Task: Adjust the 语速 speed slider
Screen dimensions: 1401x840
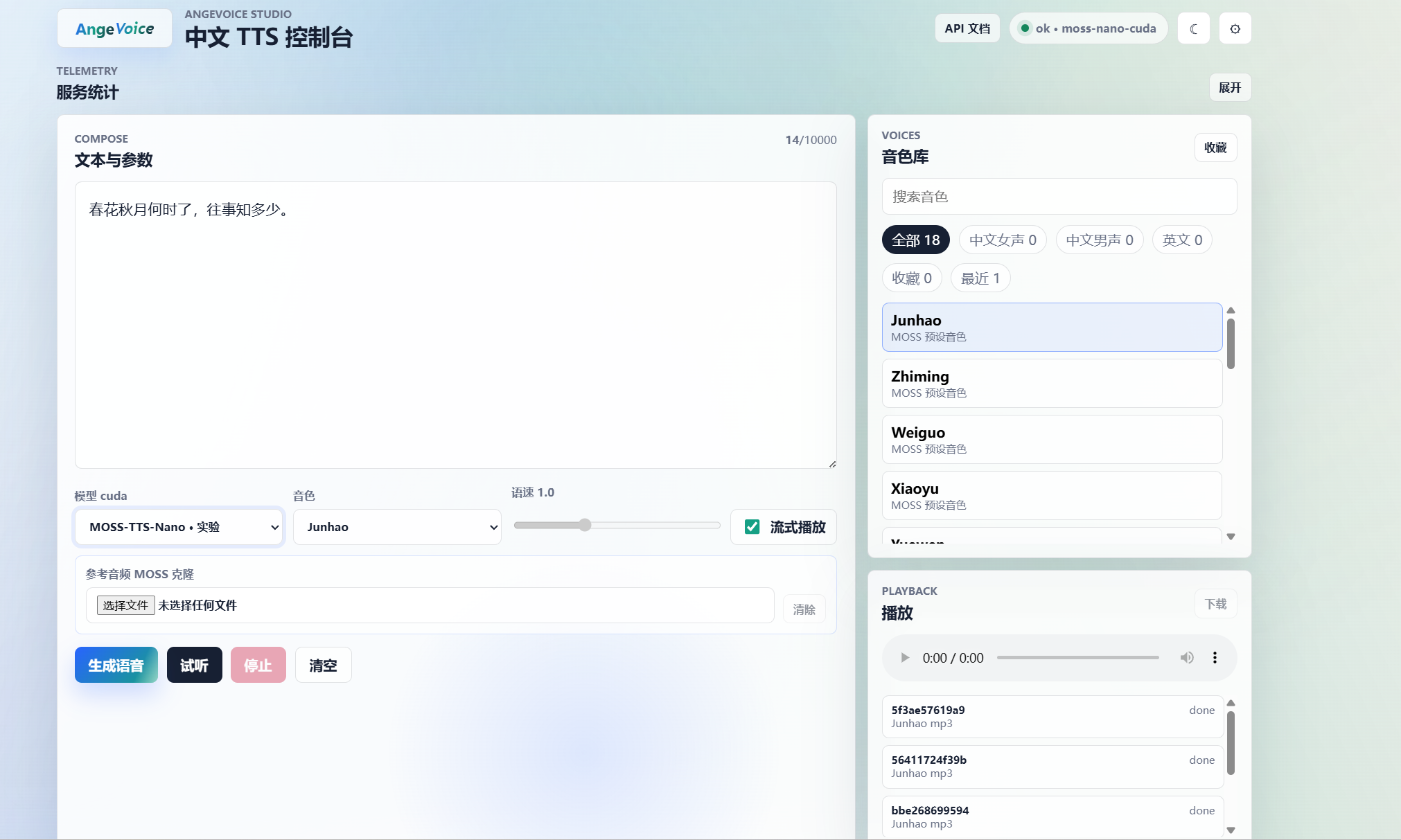Action: tap(617, 525)
